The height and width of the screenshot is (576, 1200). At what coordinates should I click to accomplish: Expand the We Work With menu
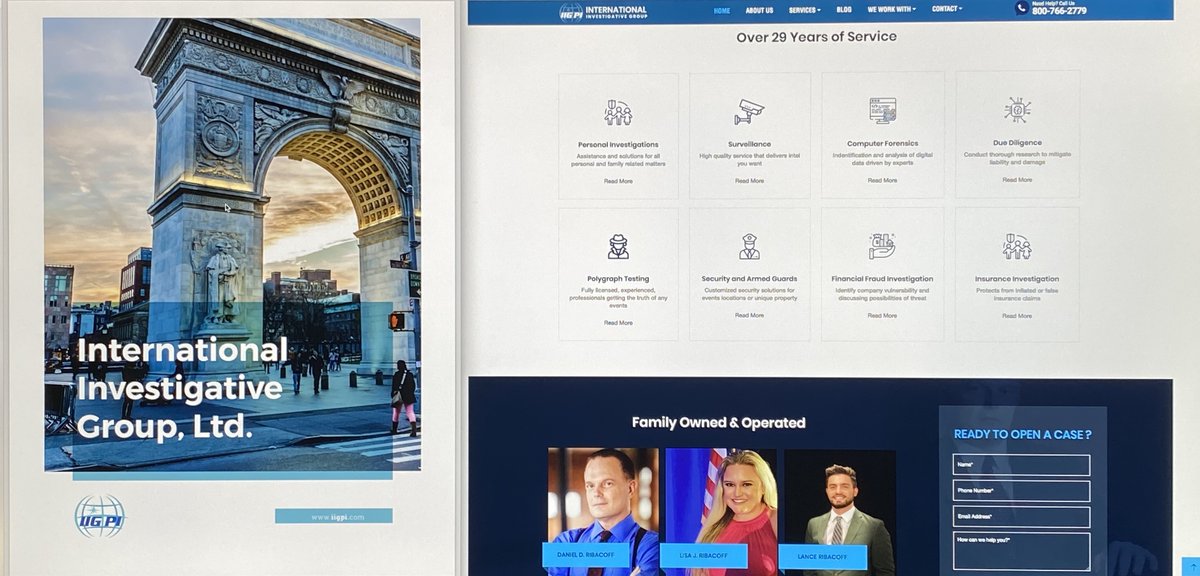pyautogui.click(x=892, y=10)
